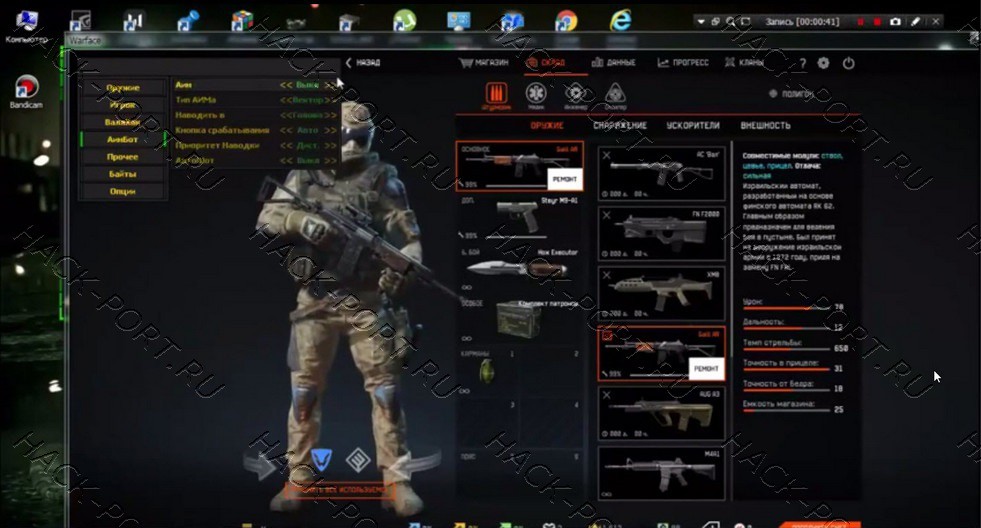Click the Урон stat bar

786,308
